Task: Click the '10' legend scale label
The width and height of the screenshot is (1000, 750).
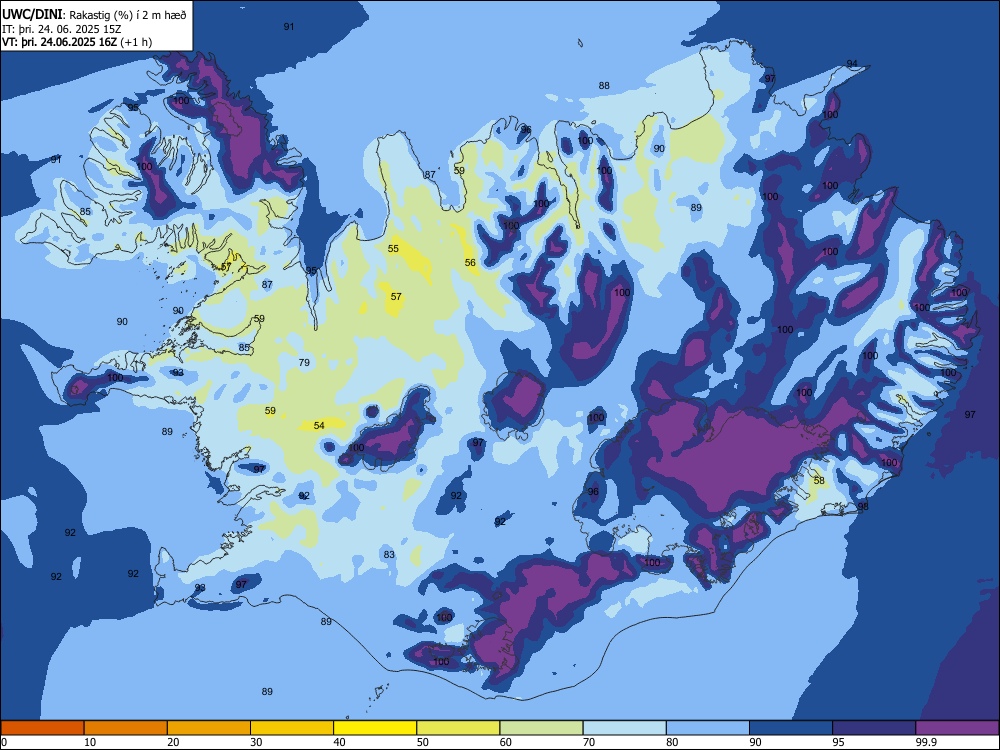Action: pos(91,742)
